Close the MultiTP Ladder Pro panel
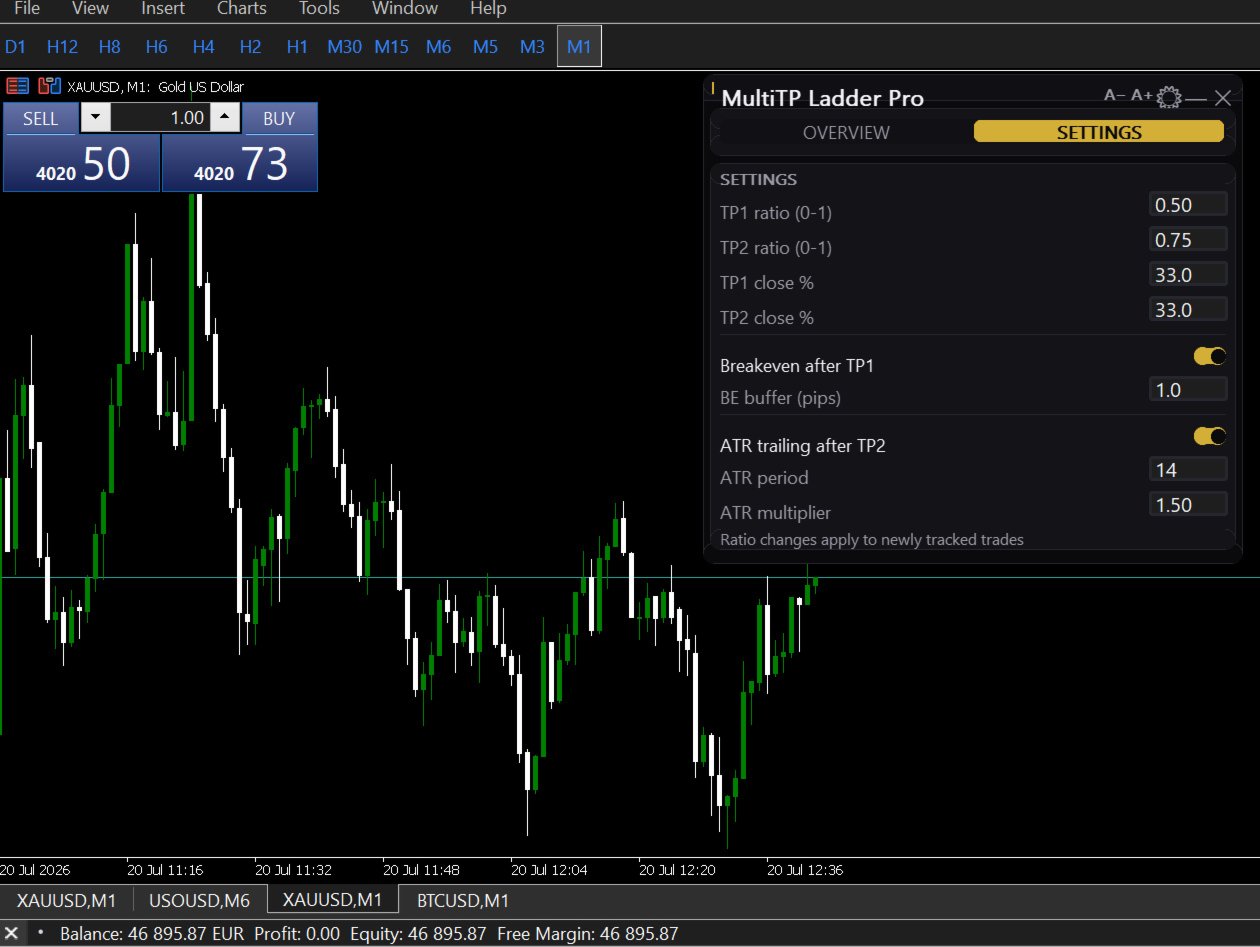The image size is (1260, 947). coord(1223,97)
